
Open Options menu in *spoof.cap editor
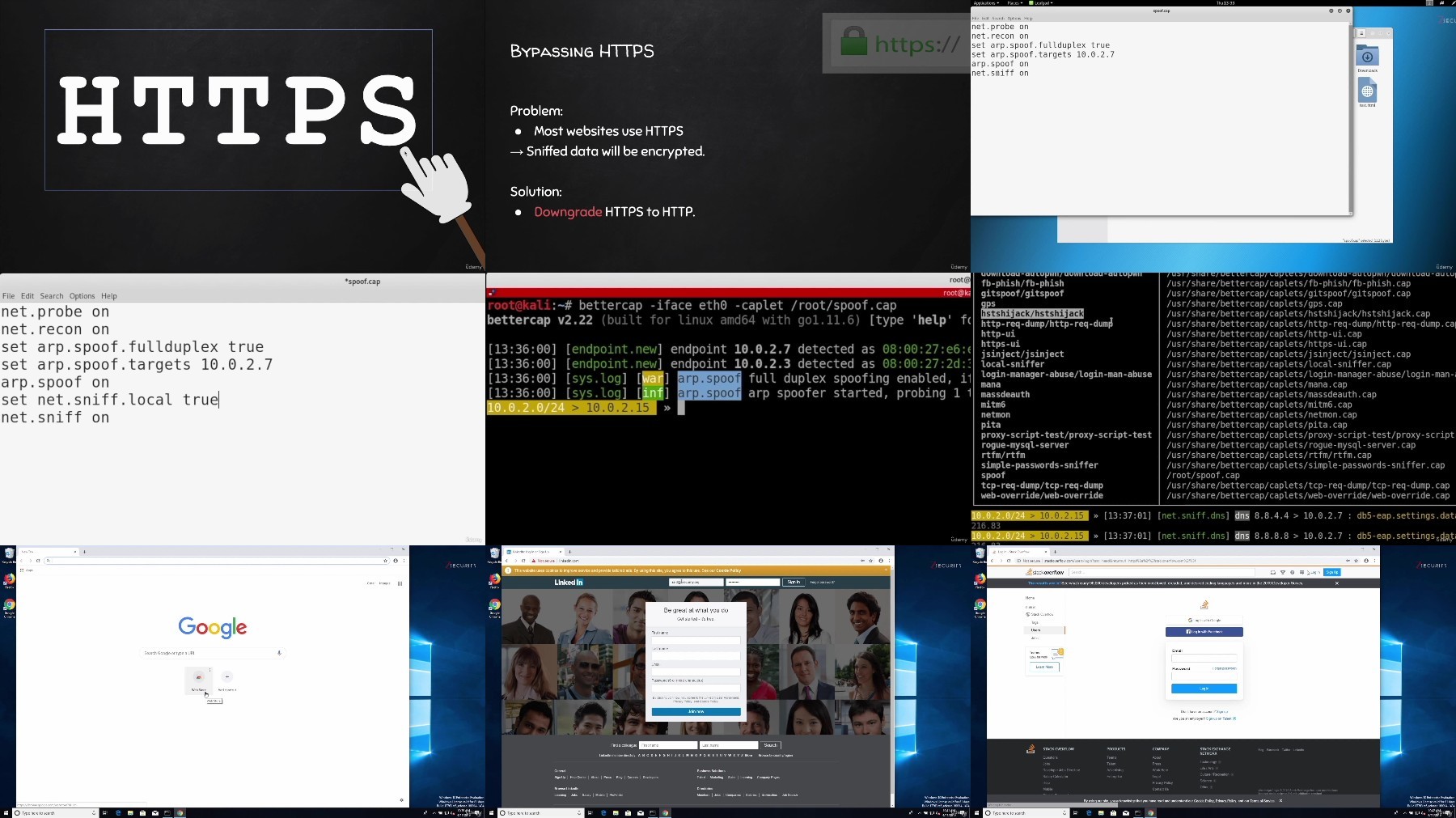tap(82, 296)
